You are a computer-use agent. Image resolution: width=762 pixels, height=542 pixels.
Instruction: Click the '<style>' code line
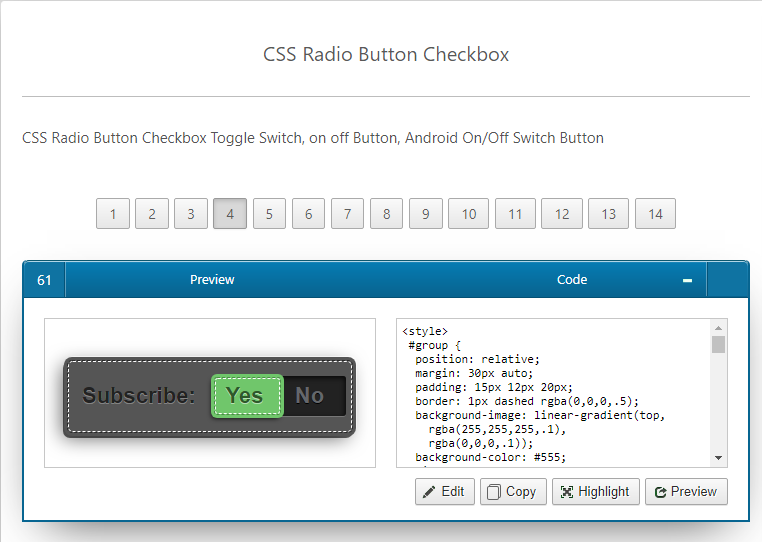425,331
